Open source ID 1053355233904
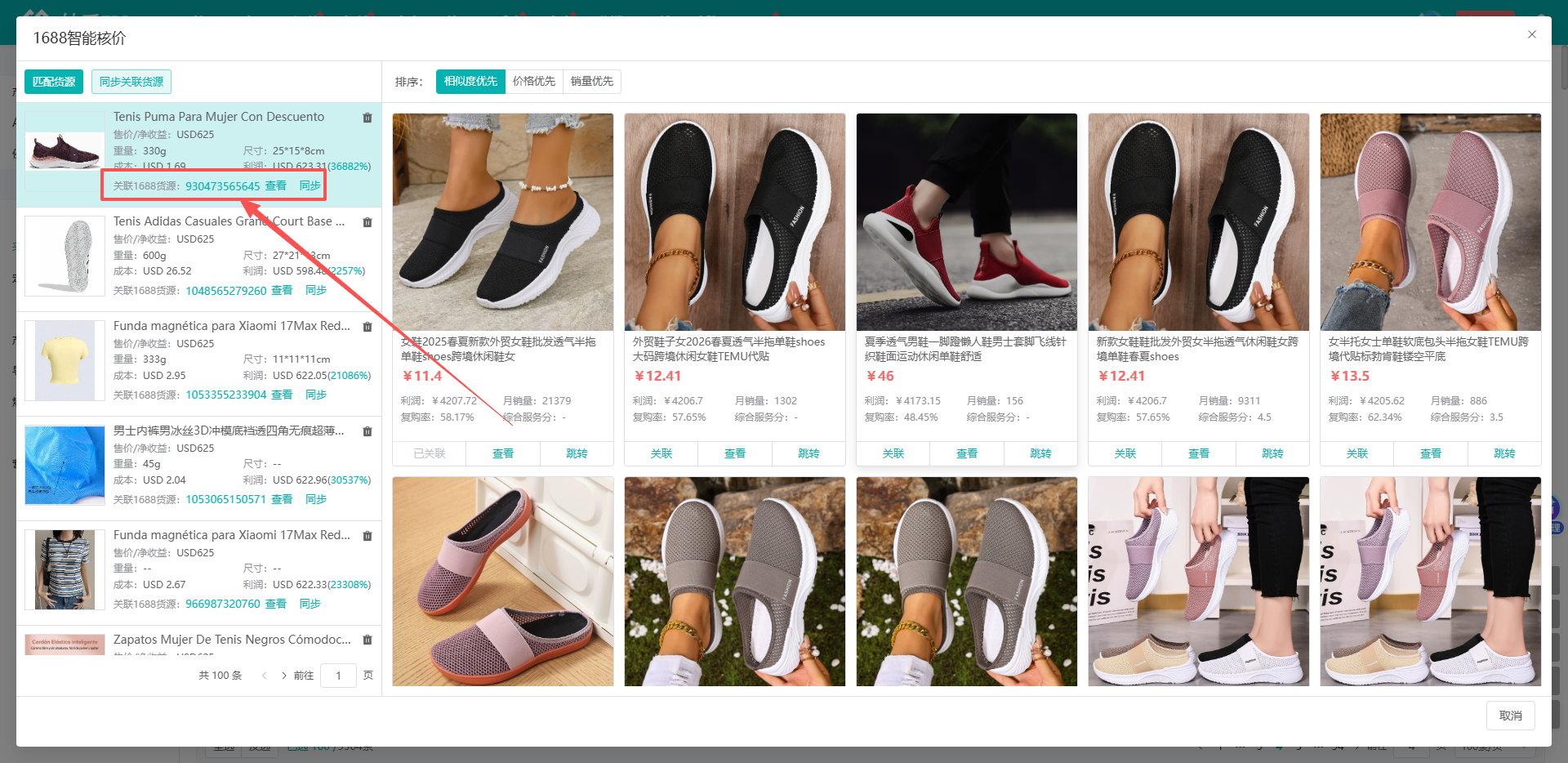The height and width of the screenshot is (763, 1568). coord(226,395)
